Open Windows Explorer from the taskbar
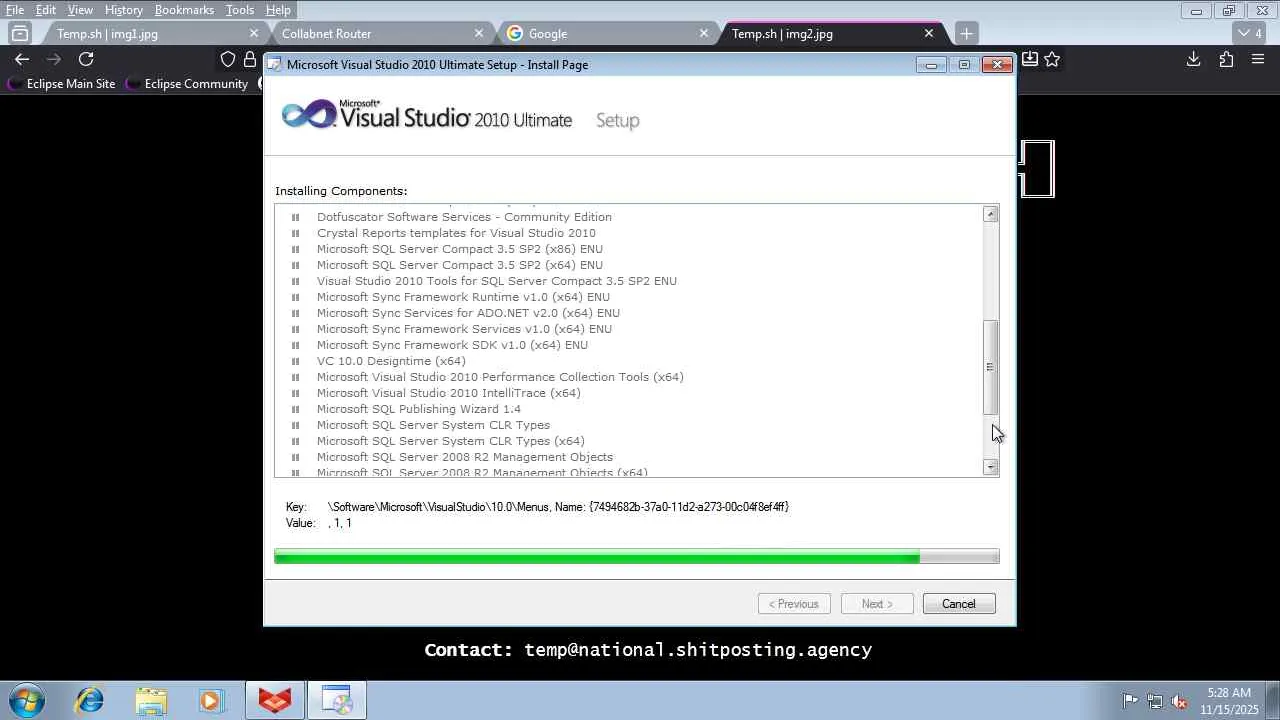The image size is (1280, 720). point(151,700)
